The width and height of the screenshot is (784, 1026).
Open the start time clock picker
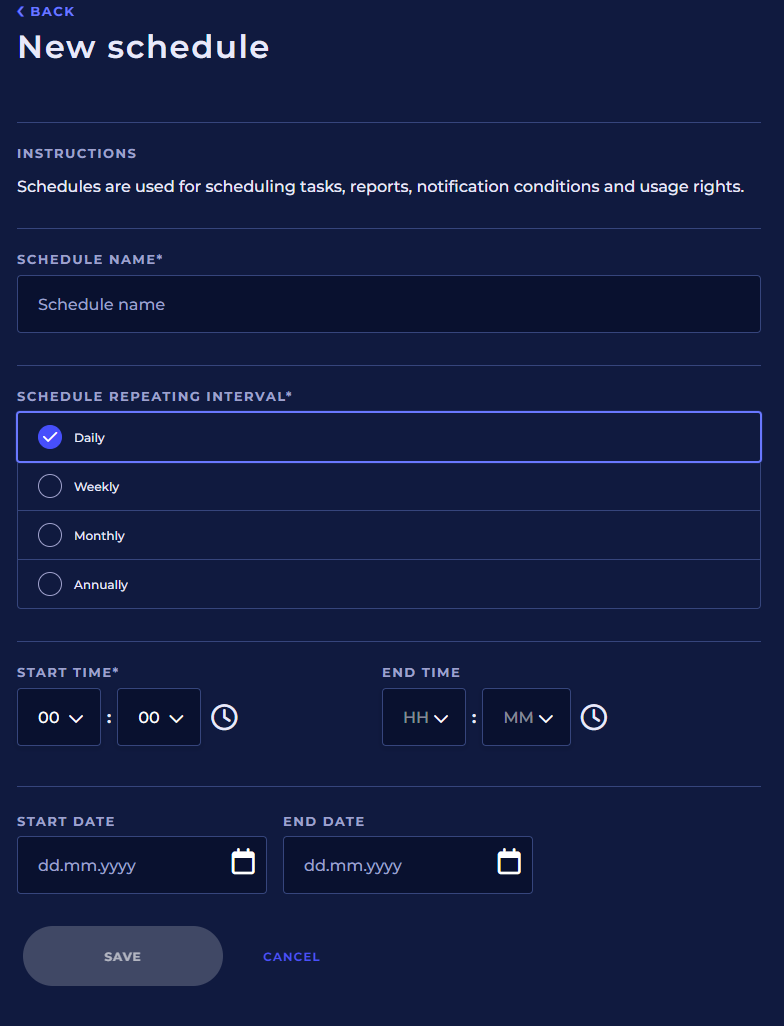pos(224,717)
